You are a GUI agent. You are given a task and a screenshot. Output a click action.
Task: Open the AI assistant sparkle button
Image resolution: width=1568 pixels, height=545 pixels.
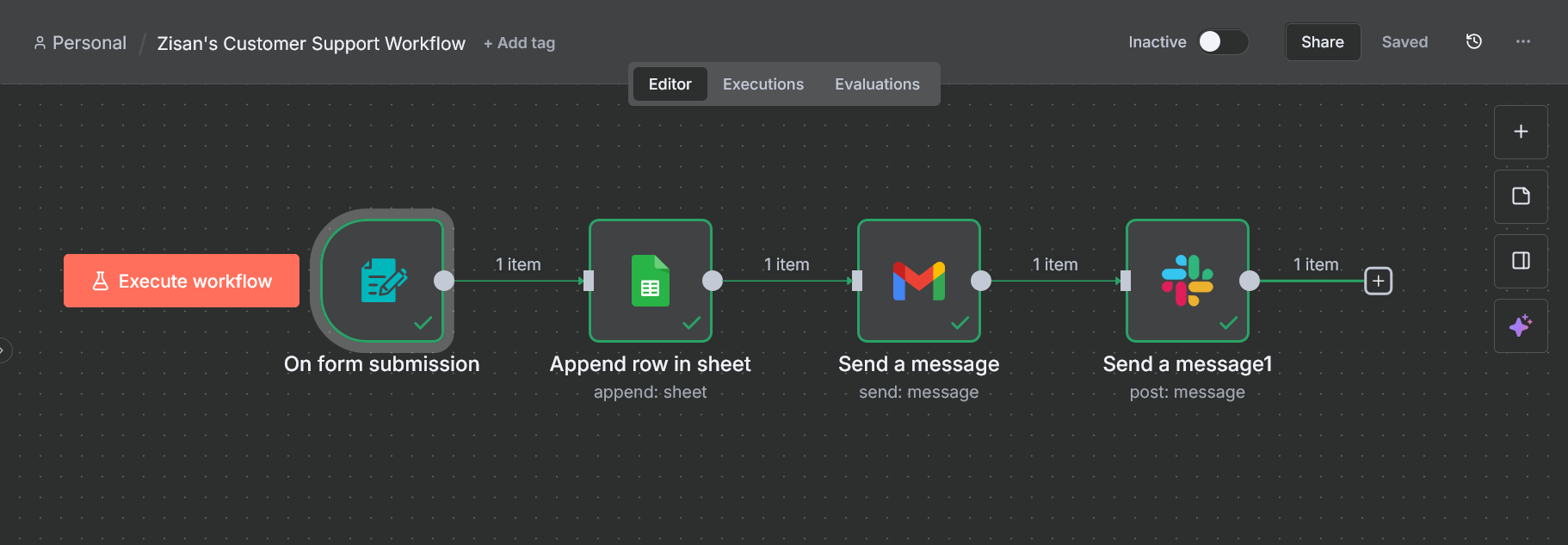[1521, 325]
